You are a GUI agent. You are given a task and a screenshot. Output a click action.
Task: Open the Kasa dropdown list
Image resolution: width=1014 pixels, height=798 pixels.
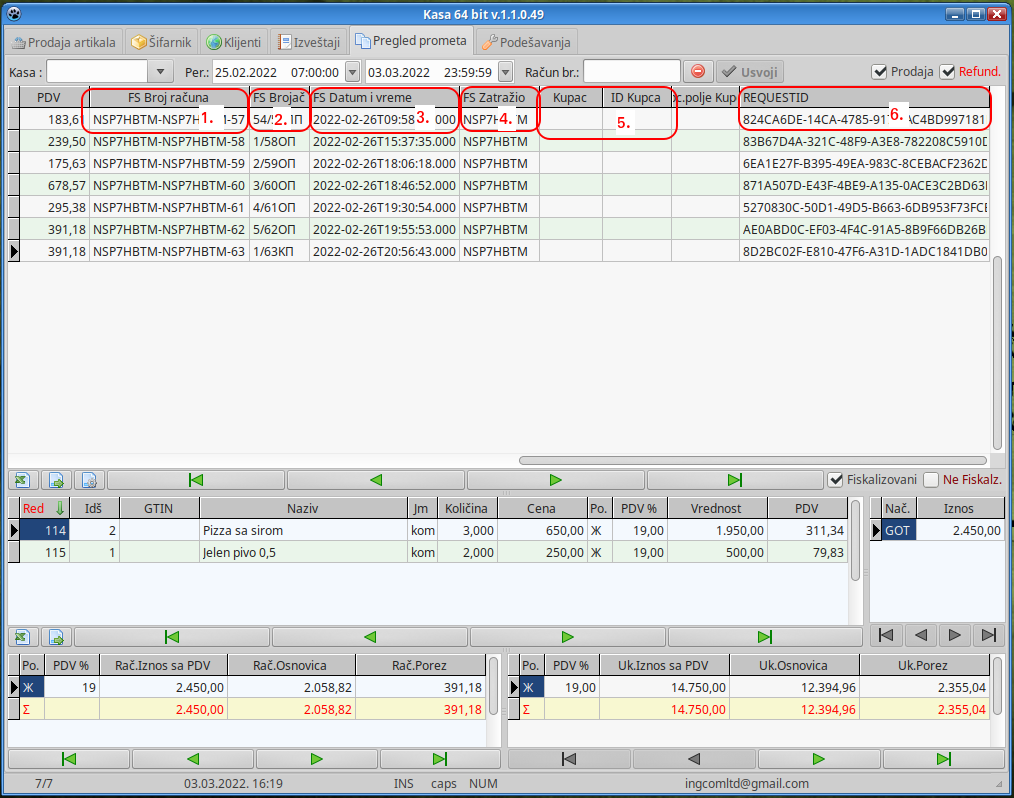(x=161, y=72)
